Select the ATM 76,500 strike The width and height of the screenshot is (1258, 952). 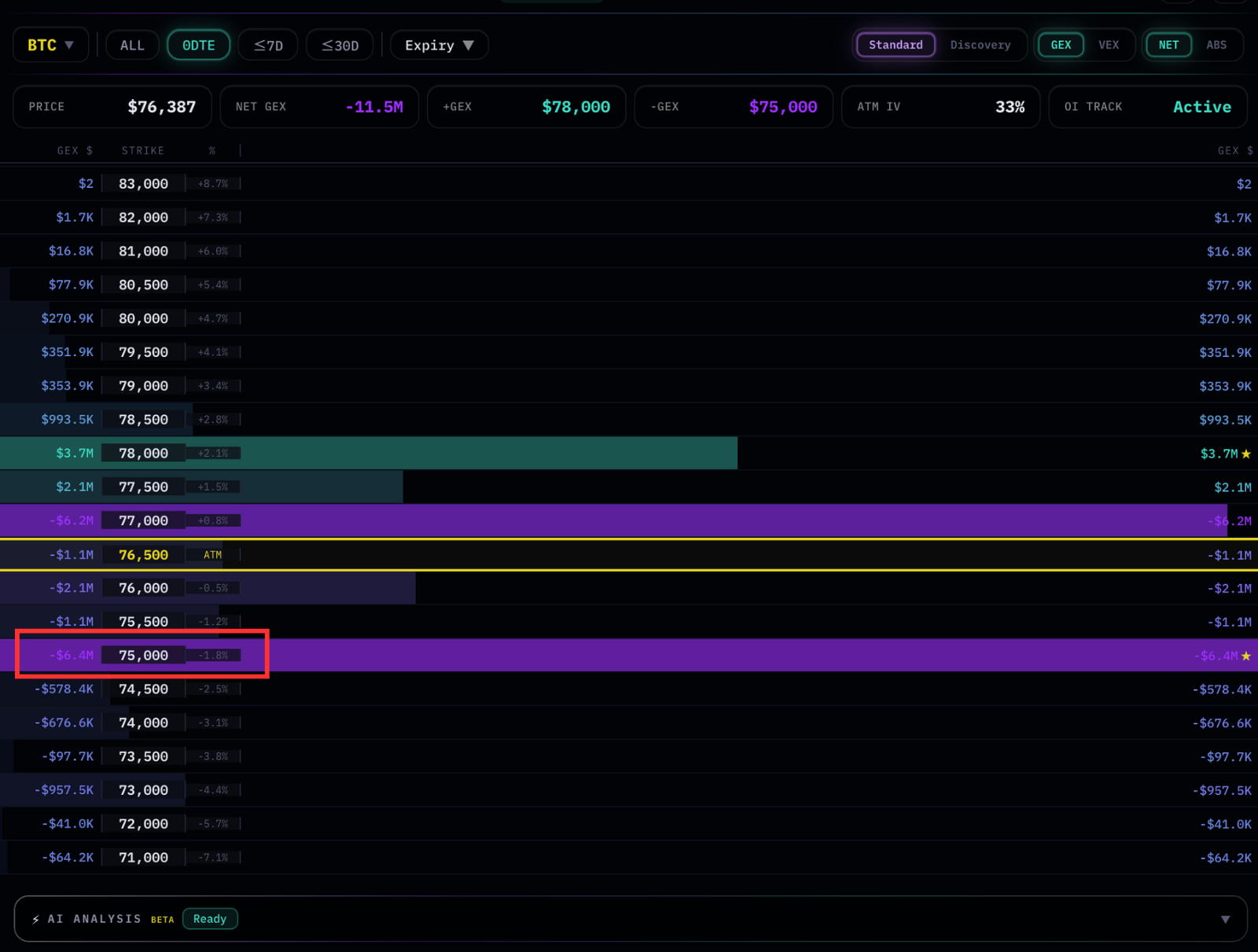[143, 555]
